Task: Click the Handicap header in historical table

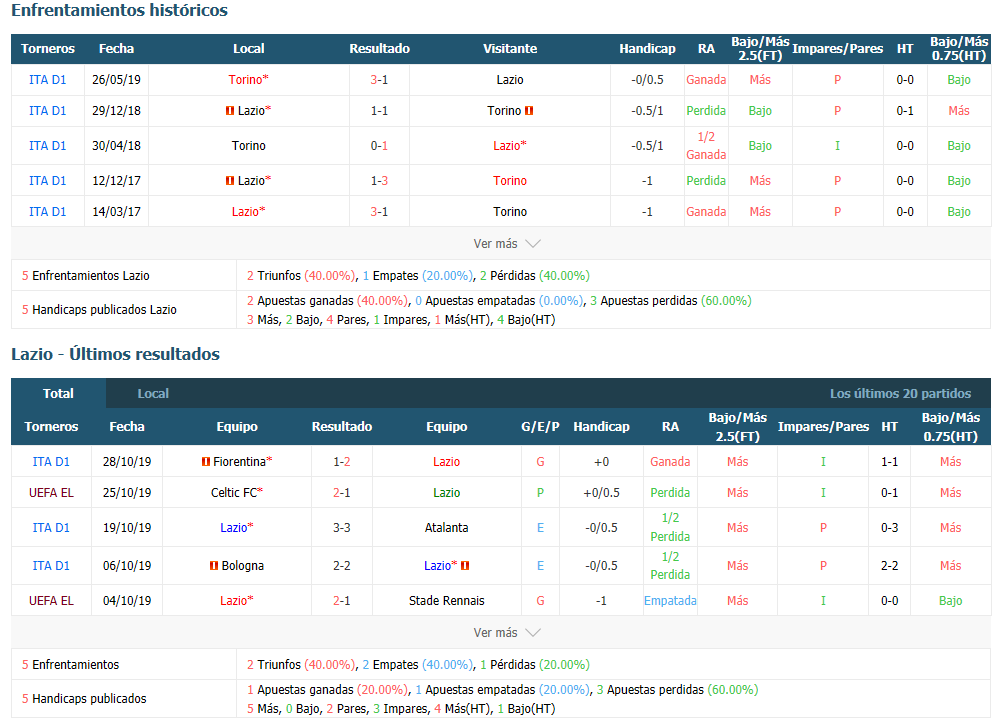Action: point(647,49)
